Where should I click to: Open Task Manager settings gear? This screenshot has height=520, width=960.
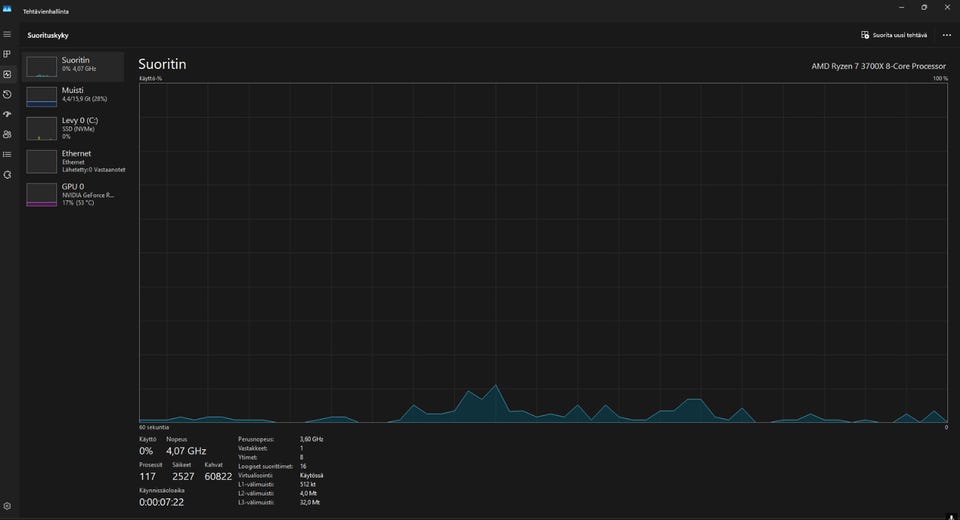[7, 507]
